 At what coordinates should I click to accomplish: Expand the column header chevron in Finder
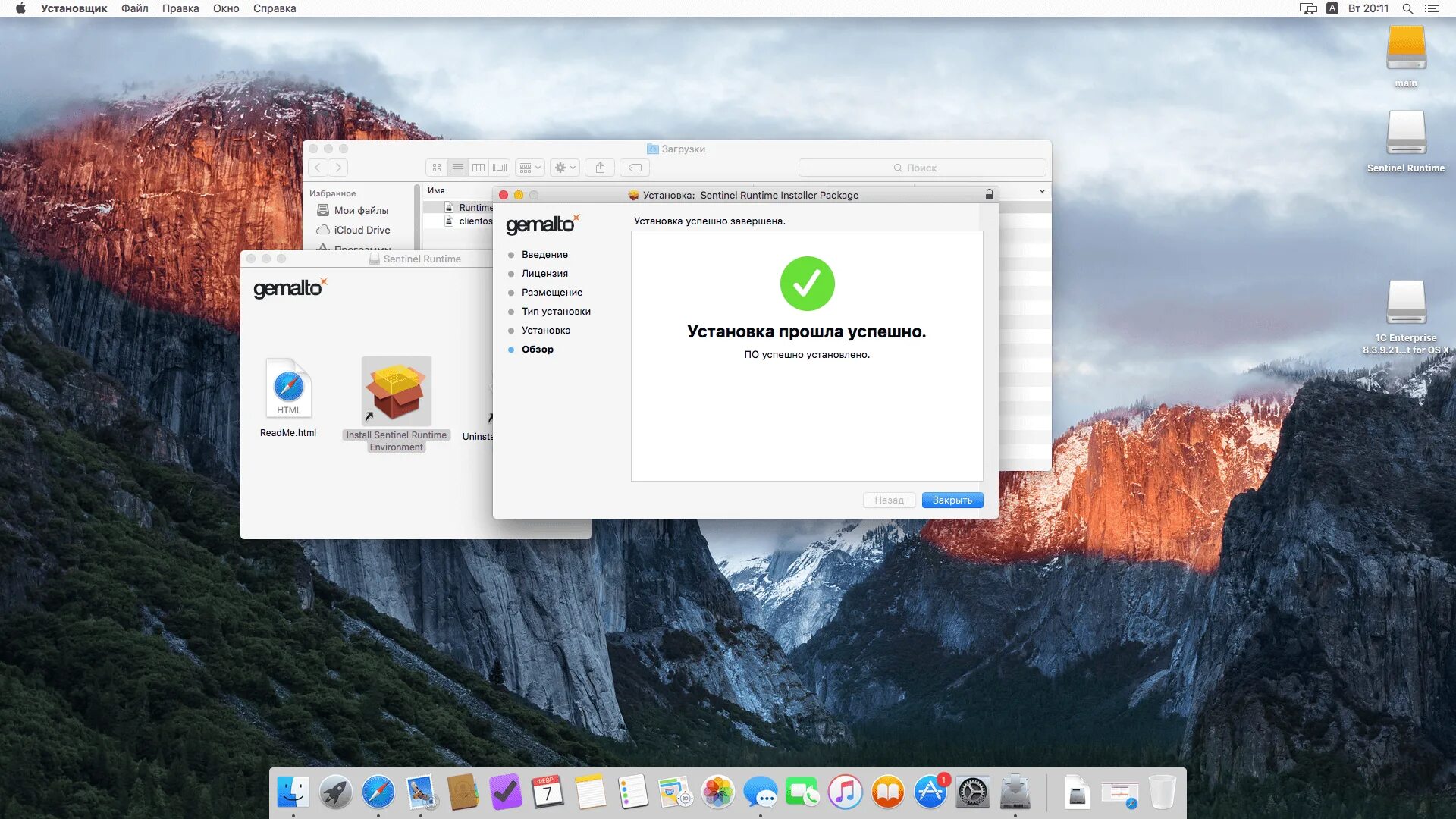click(x=1042, y=191)
